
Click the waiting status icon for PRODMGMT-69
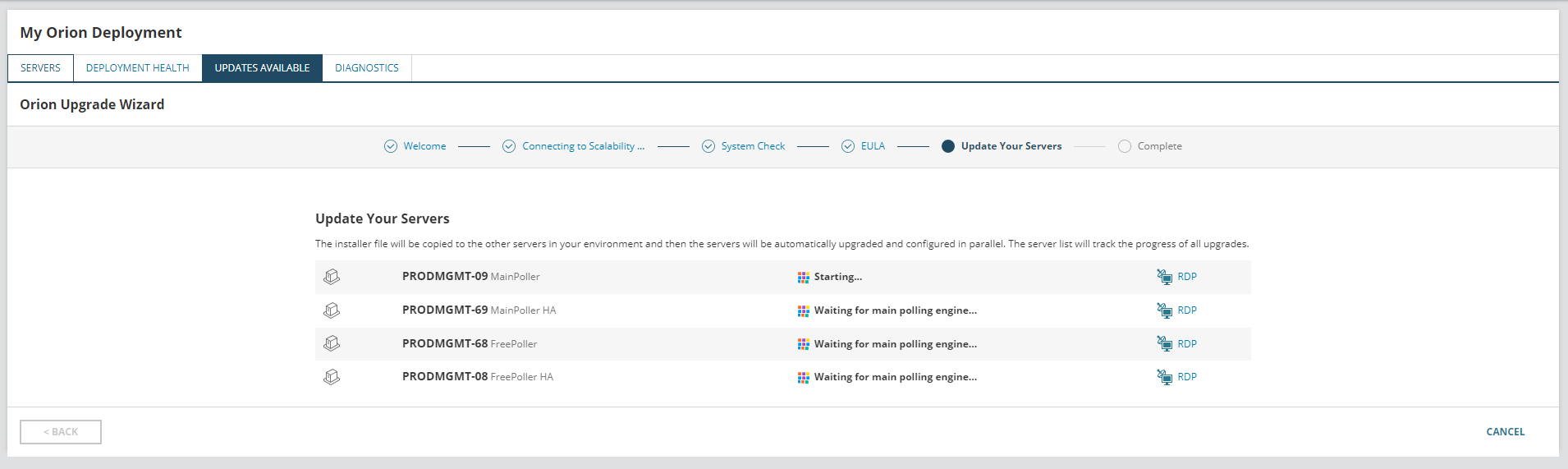click(x=803, y=311)
